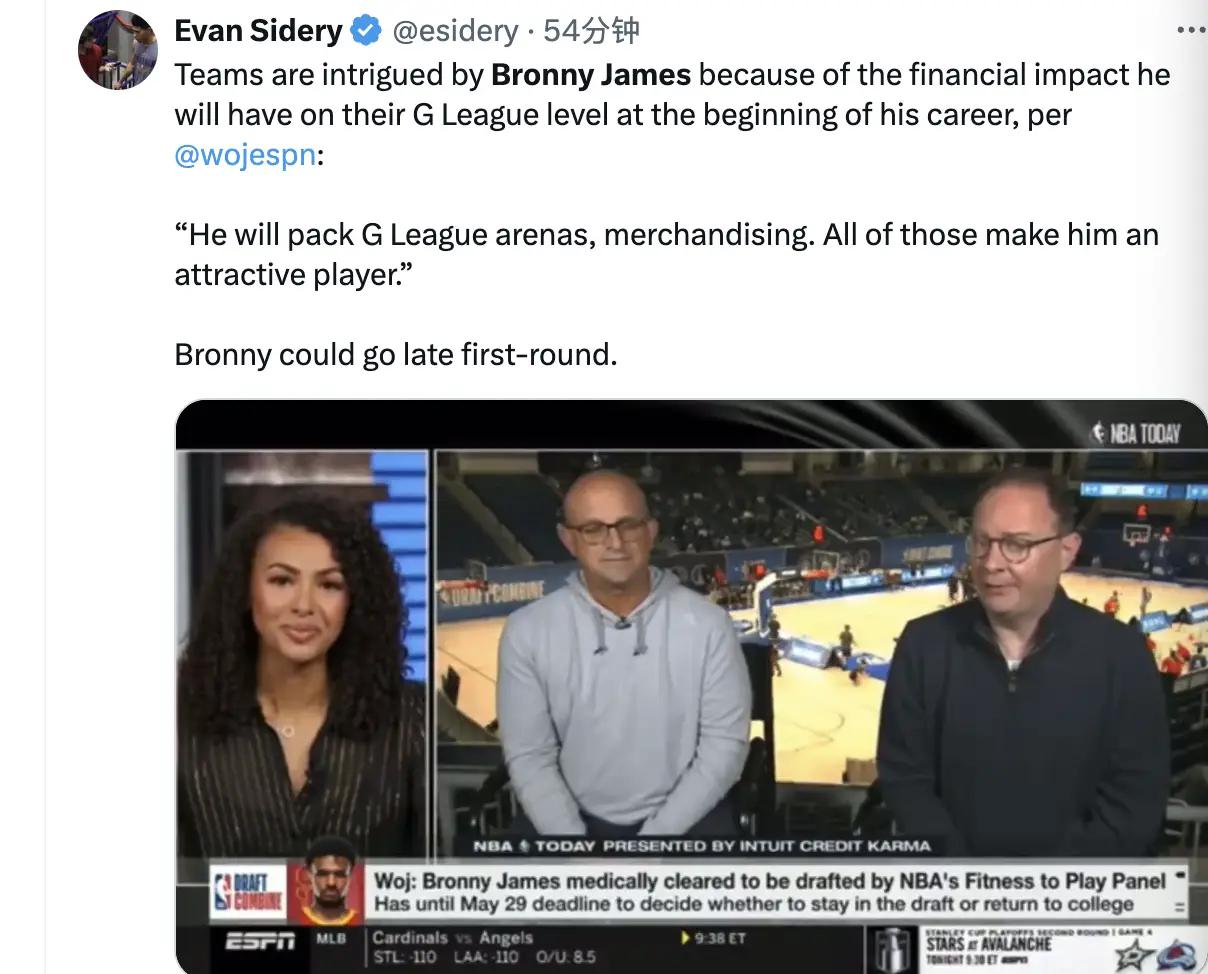This screenshot has width=1208, height=974.
Task: Click the Woj Bronny James headline banner
Action: click(x=769, y=892)
